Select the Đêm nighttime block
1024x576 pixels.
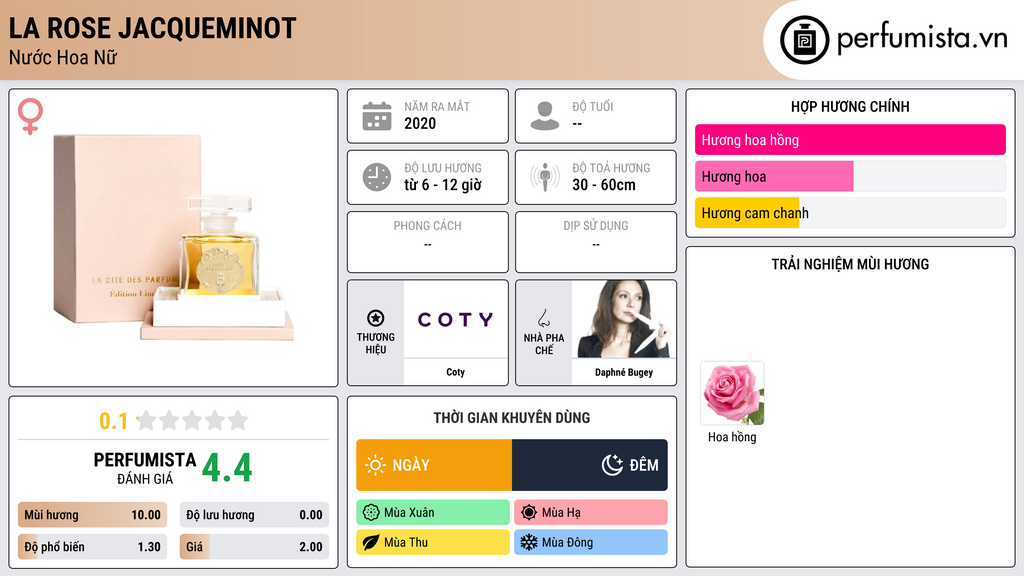pyautogui.click(x=590, y=465)
